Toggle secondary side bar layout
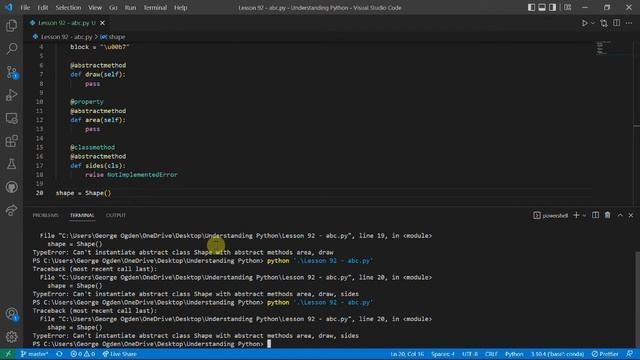 (x=552, y=7)
